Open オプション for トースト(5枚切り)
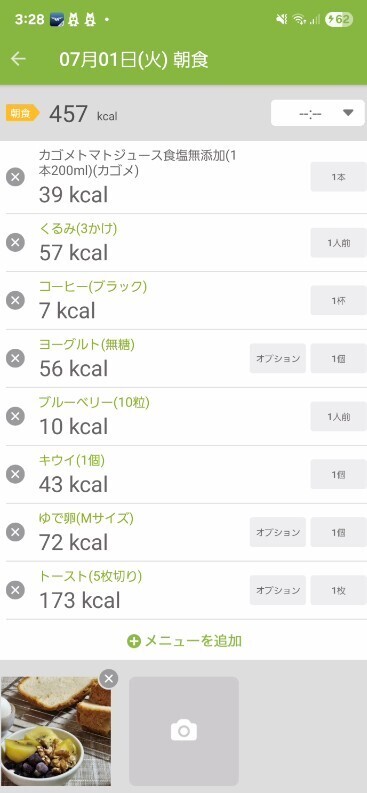The image size is (367, 793). (x=278, y=590)
